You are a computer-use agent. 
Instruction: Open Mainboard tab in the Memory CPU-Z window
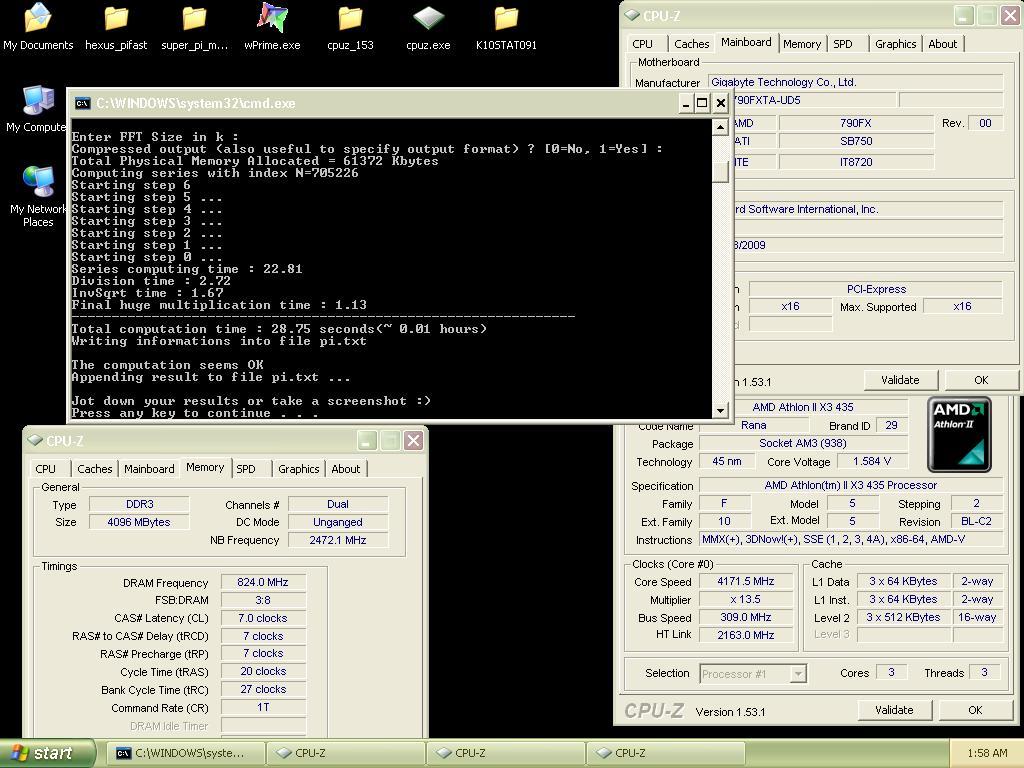click(x=149, y=469)
